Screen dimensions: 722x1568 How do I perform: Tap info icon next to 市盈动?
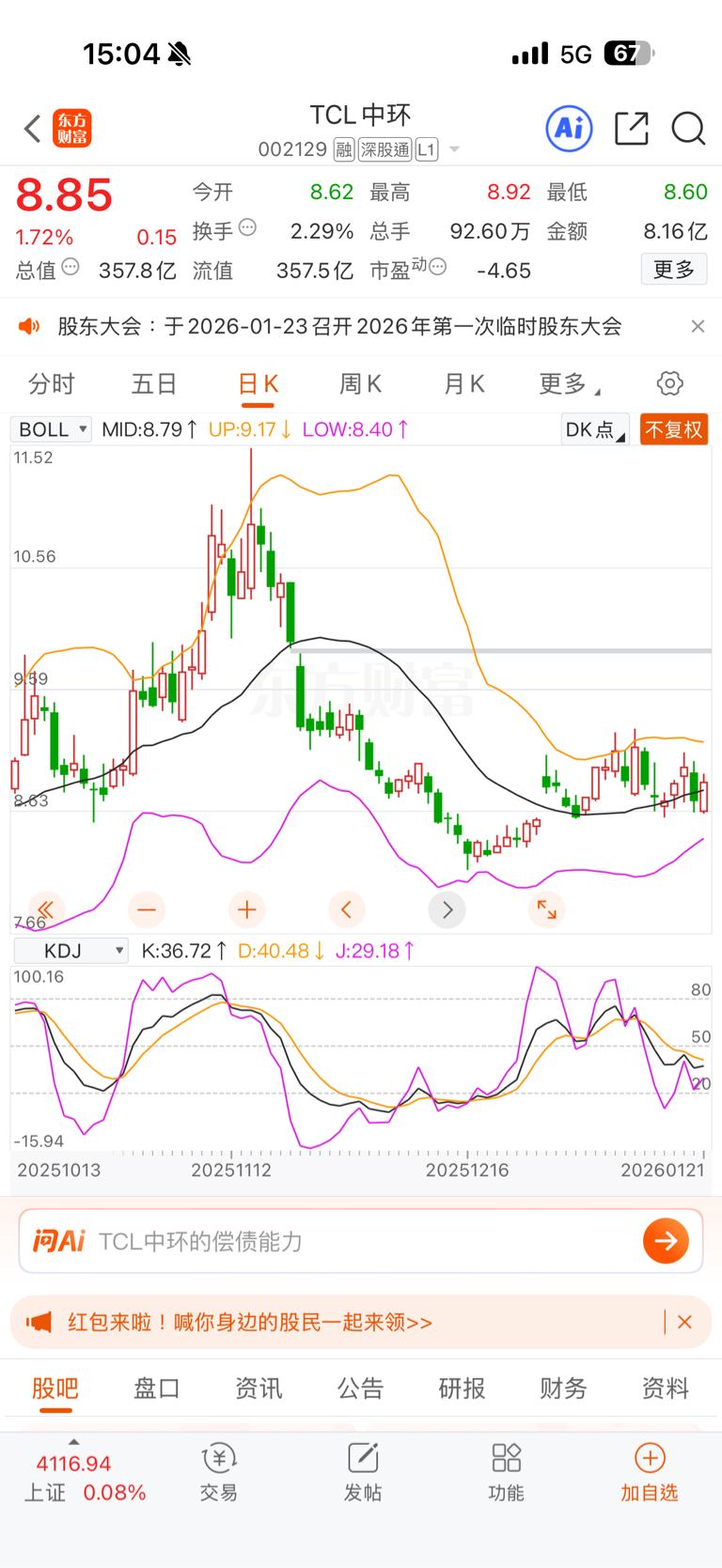(x=437, y=268)
